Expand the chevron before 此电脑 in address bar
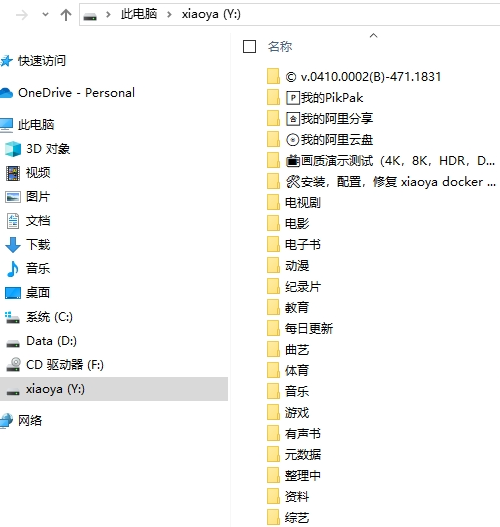The width and height of the screenshot is (500, 527). pos(108,14)
